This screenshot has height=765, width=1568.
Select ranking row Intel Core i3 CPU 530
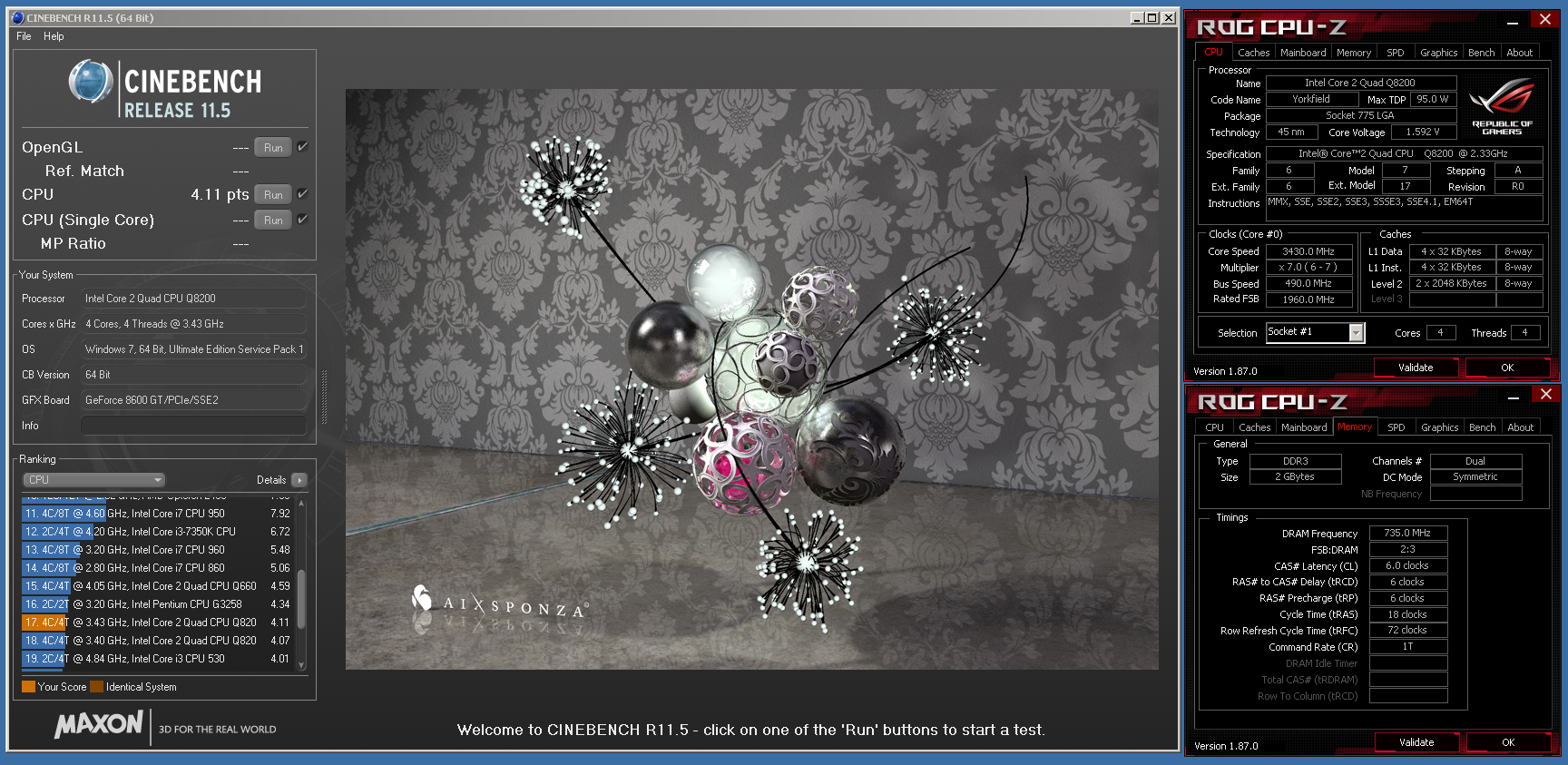click(x=157, y=659)
